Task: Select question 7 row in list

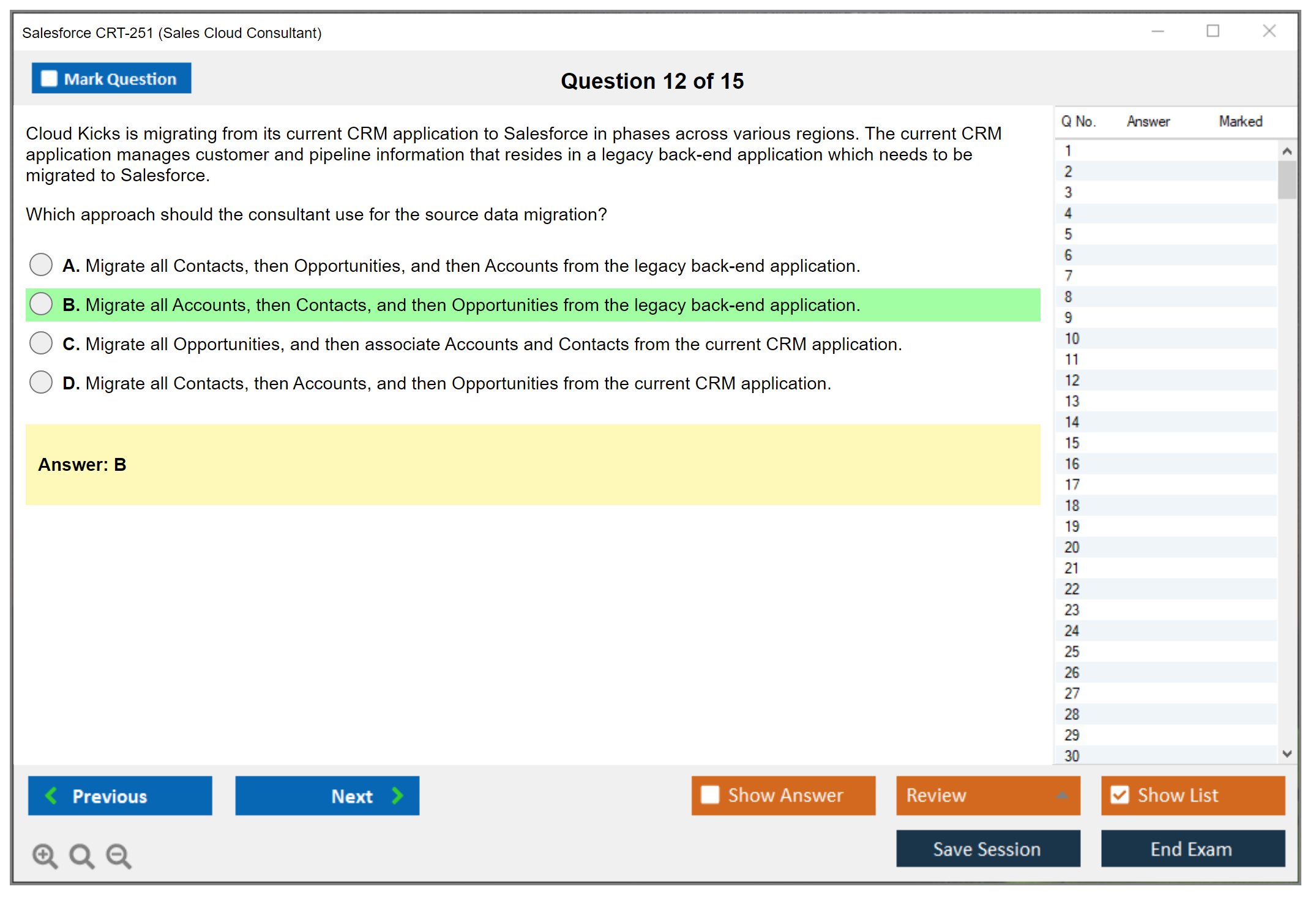Action: [x=1068, y=276]
